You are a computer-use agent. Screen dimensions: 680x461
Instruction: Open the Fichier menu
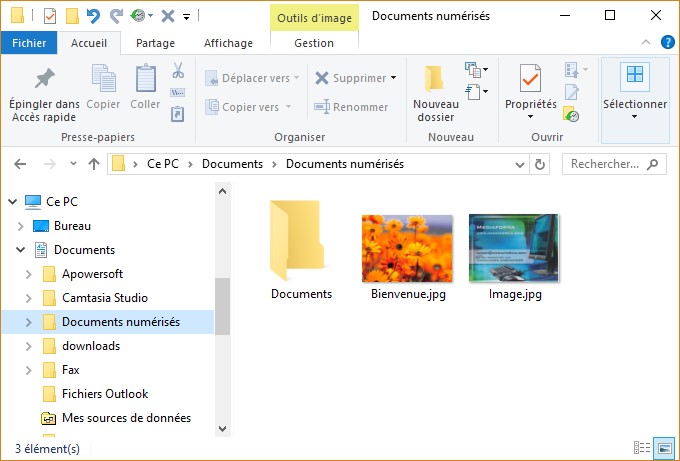pos(29,43)
